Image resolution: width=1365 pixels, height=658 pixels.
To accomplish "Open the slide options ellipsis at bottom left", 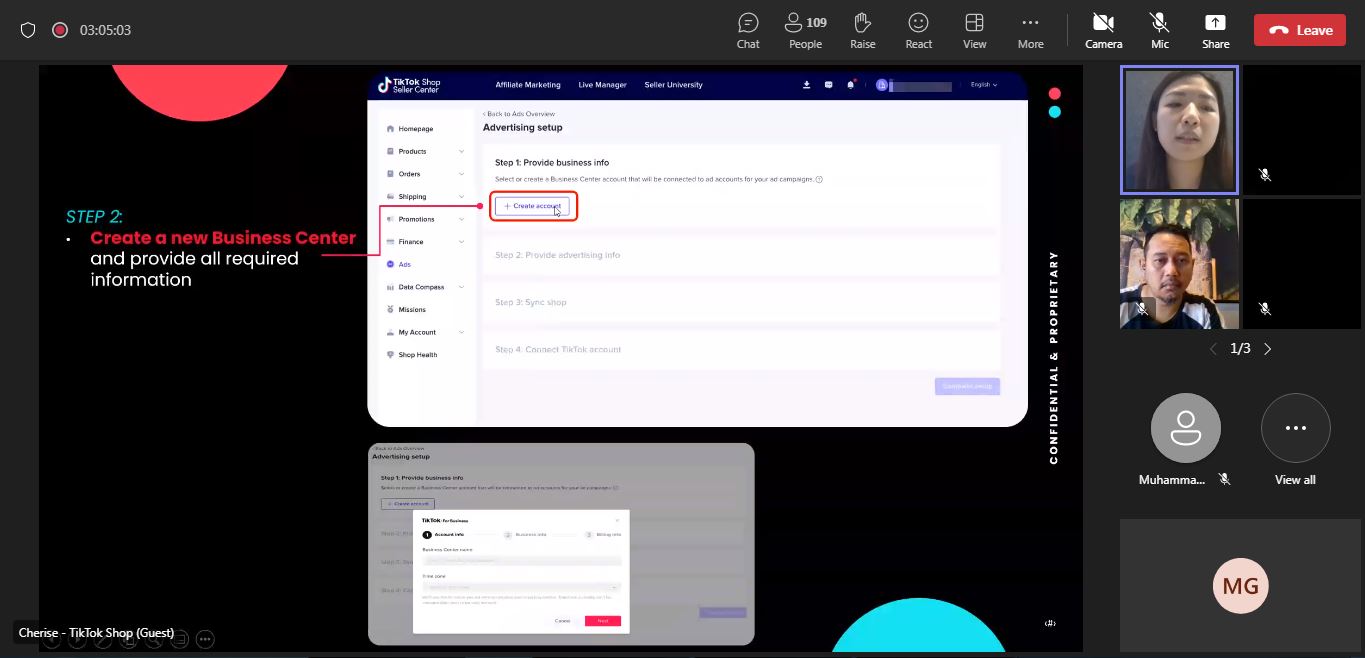I will pos(205,639).
